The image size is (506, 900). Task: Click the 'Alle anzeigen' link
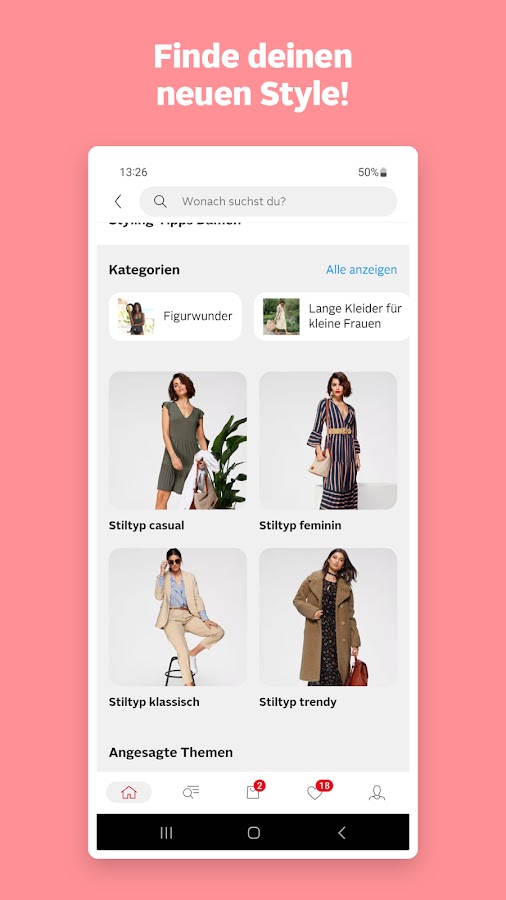coord(361,270)
